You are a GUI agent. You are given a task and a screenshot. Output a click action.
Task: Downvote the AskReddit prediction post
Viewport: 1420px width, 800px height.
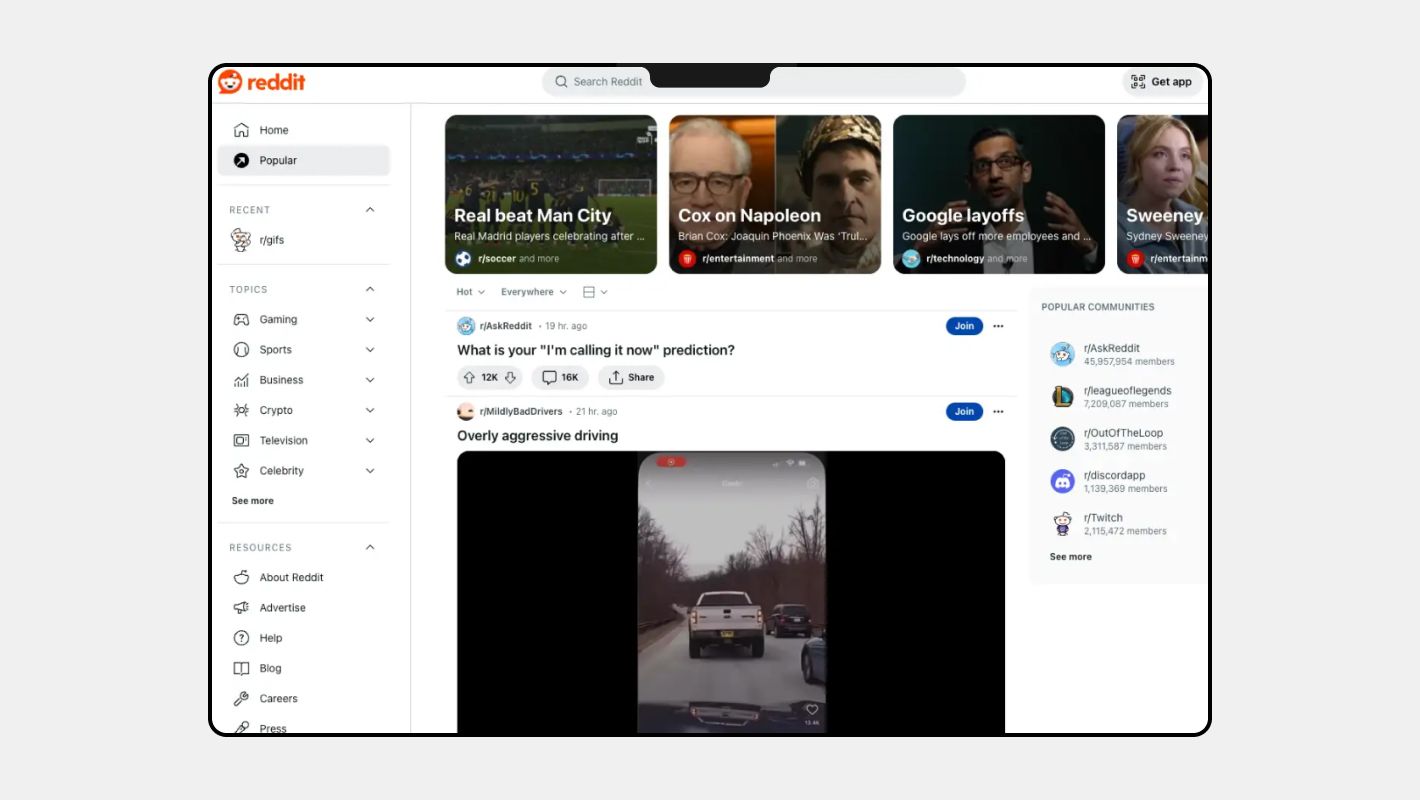point(510,378)
